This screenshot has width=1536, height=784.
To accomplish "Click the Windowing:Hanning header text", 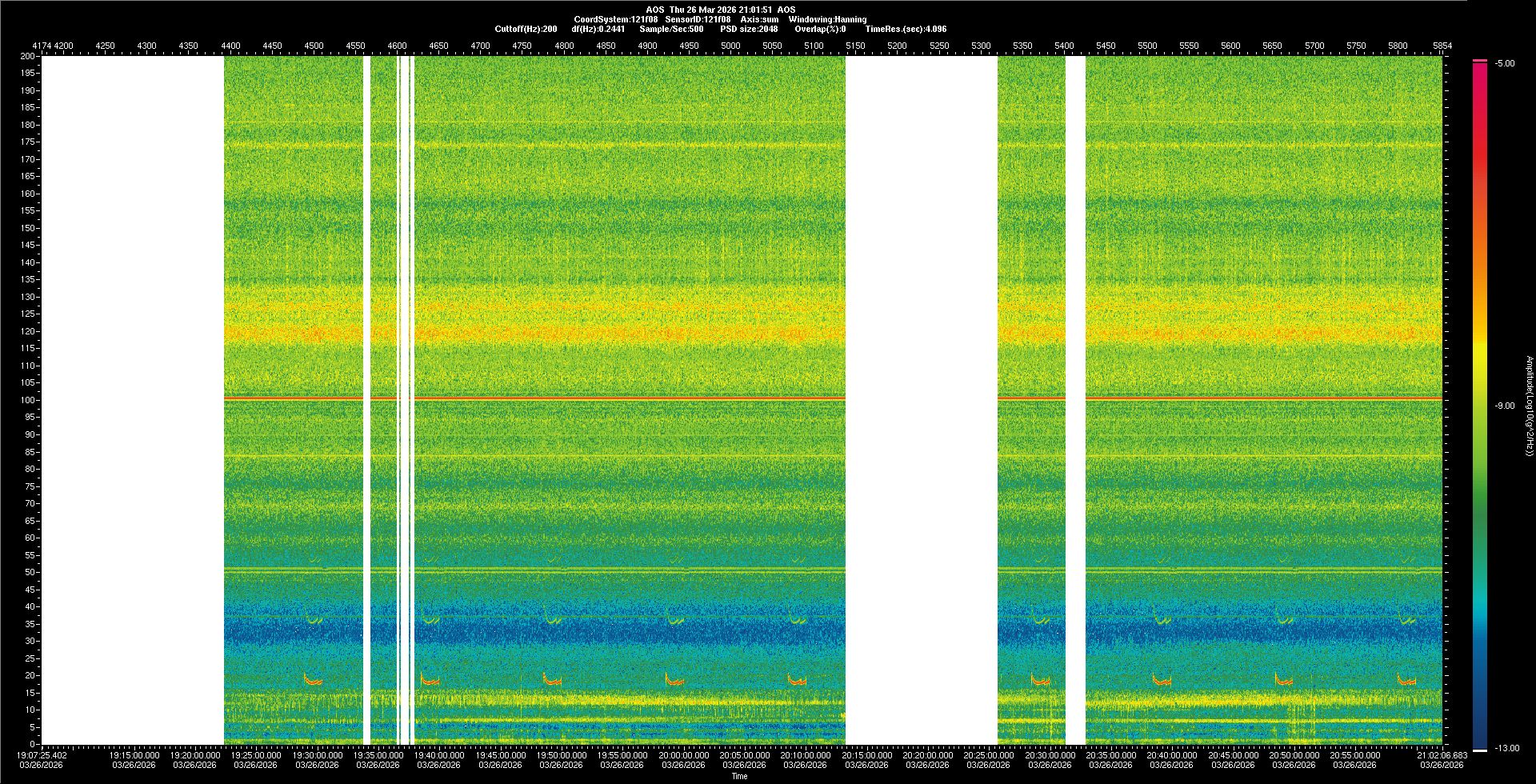I will tap(827, 19).
